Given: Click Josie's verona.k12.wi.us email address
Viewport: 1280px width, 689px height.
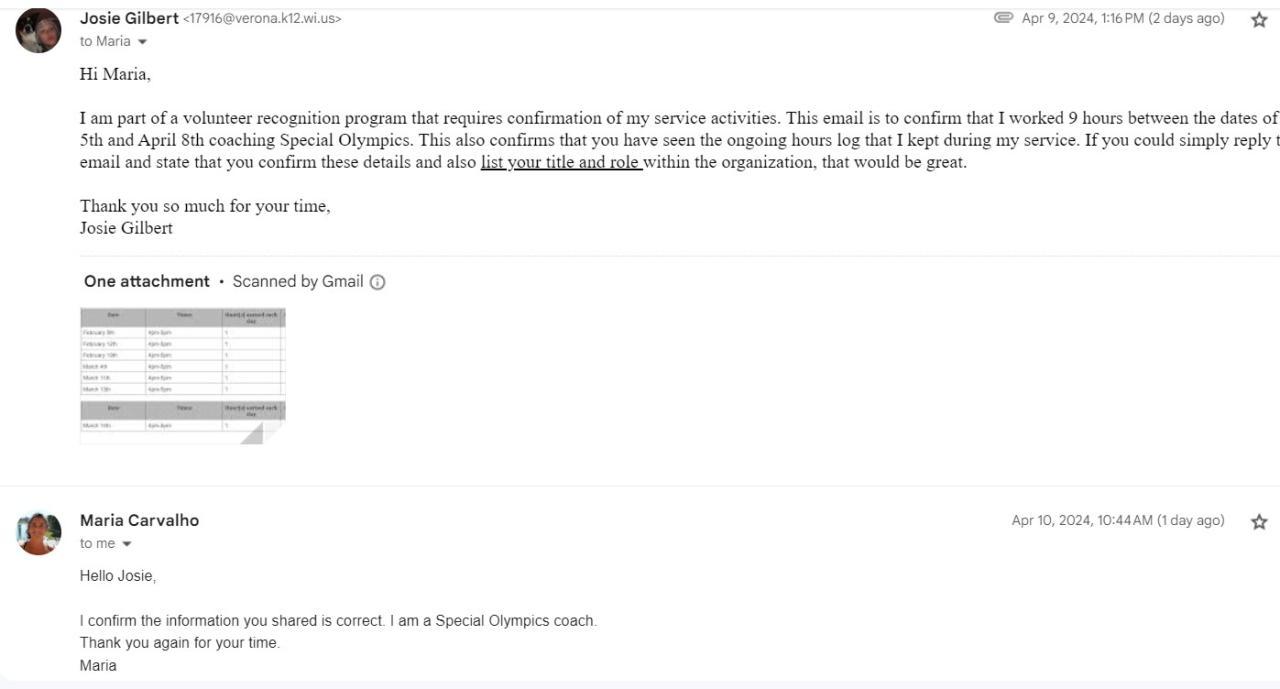Looking at the screenshot, I should 262,19.
